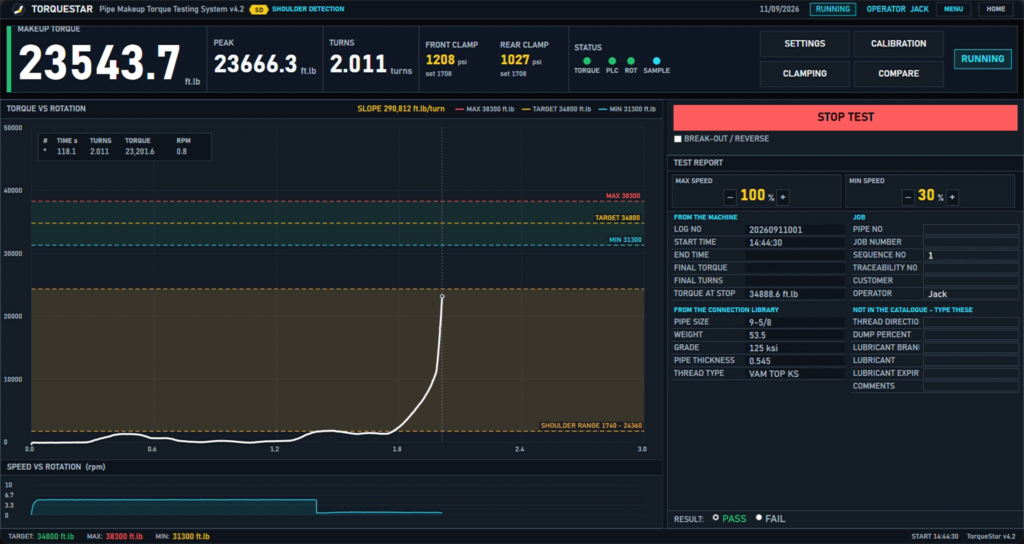Screen dimensions: 1024x544
Task: Click the makeup torque reading 23543.7
Action: [x=99, y=63]
